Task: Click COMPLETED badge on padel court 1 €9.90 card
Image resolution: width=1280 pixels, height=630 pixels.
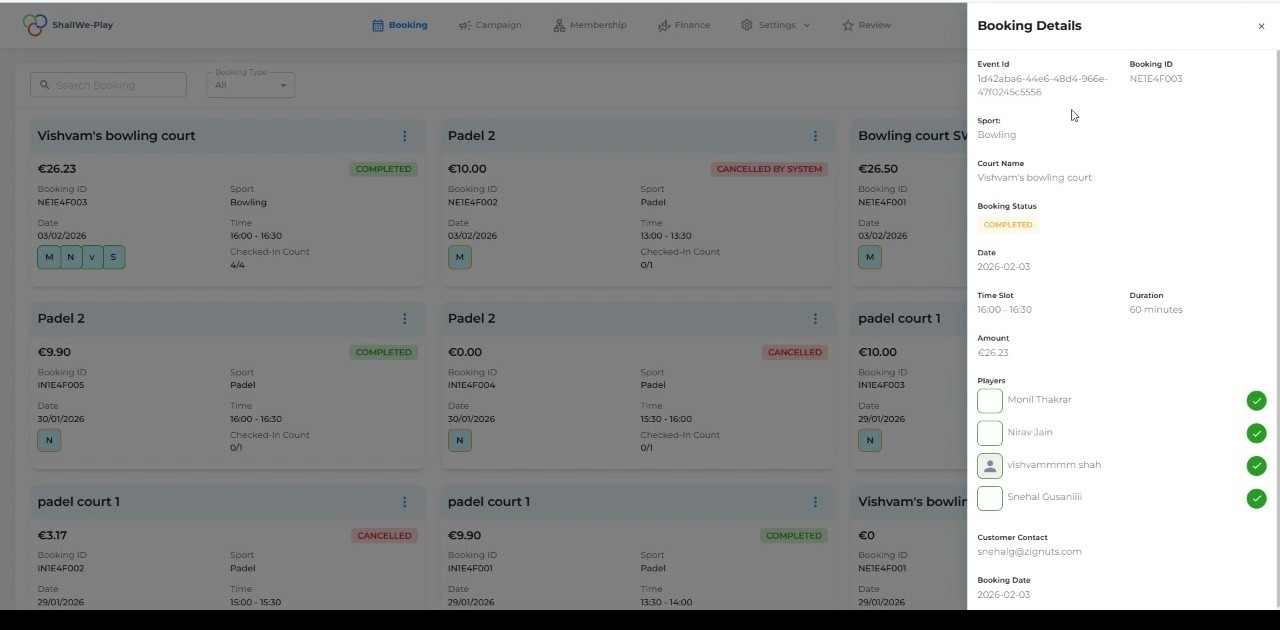Action: 794,535
